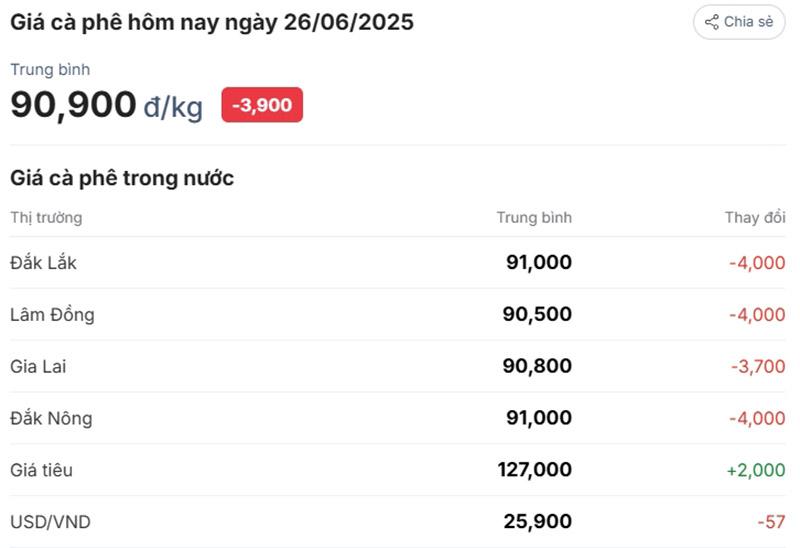Click the 90,500 price for Lâm Đồng

tap(537, 315)
